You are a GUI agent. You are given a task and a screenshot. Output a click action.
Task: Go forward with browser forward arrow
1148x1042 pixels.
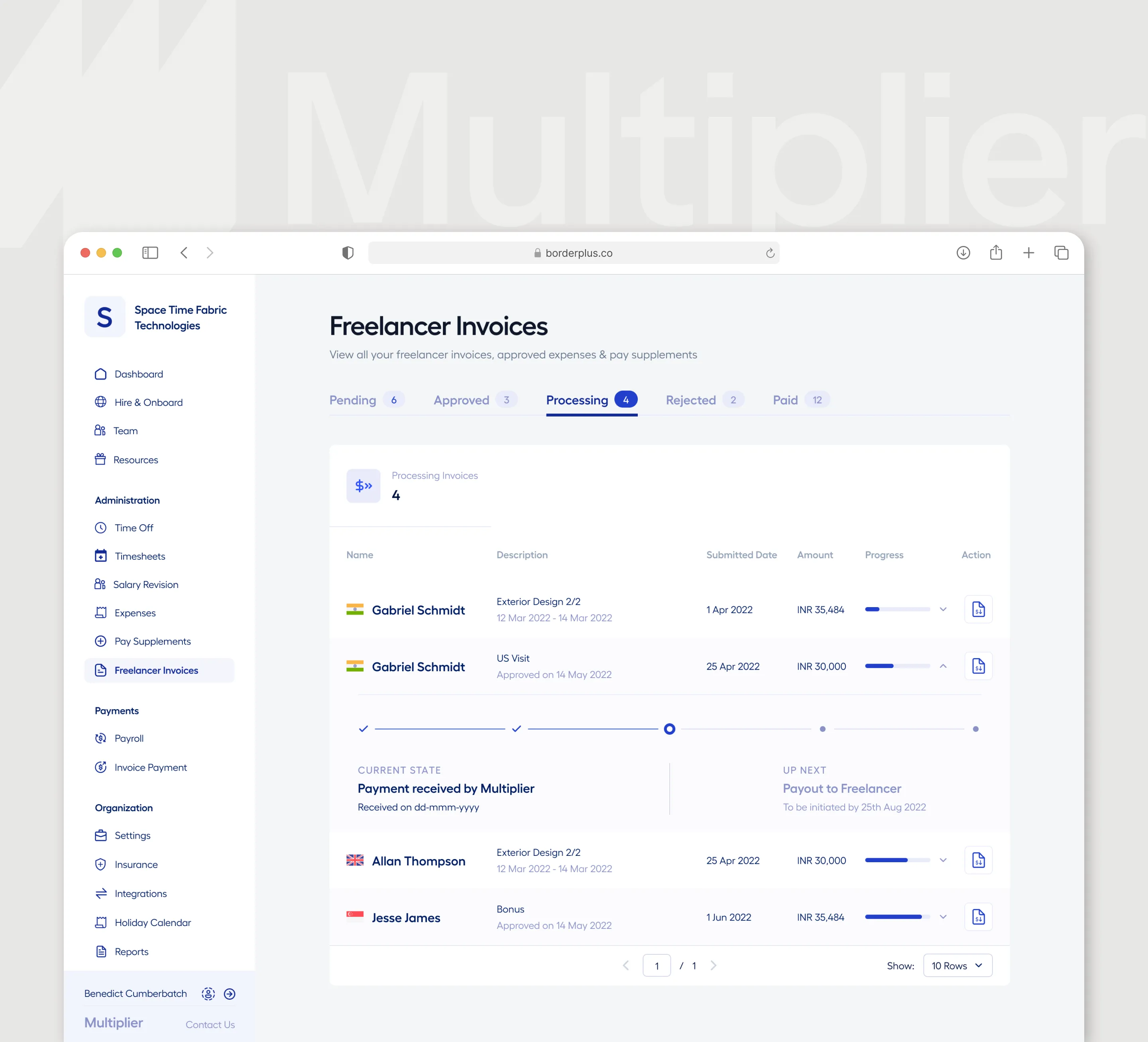[x=210, y=253]
